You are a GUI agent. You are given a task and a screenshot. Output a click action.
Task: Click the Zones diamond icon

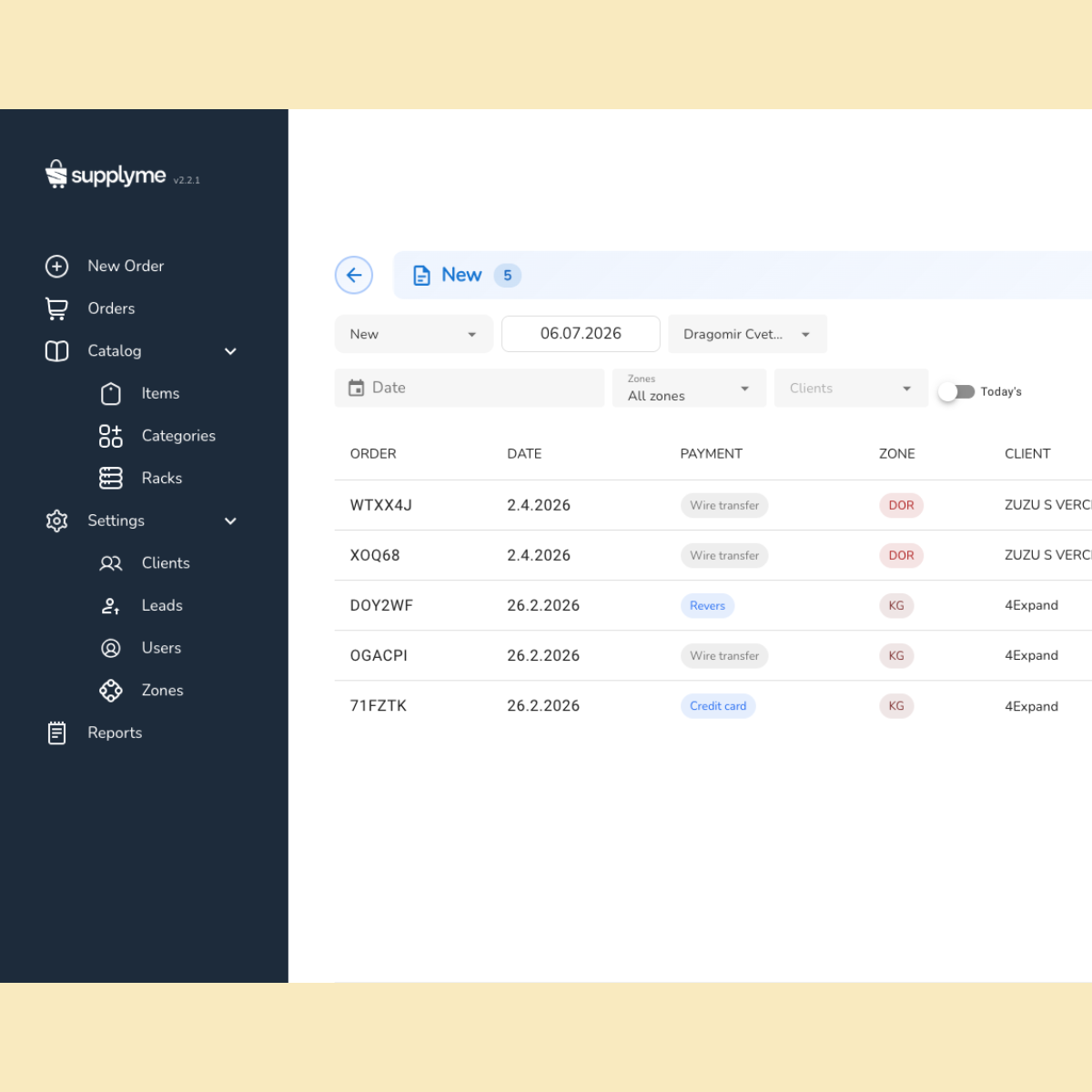coord(111,691)
